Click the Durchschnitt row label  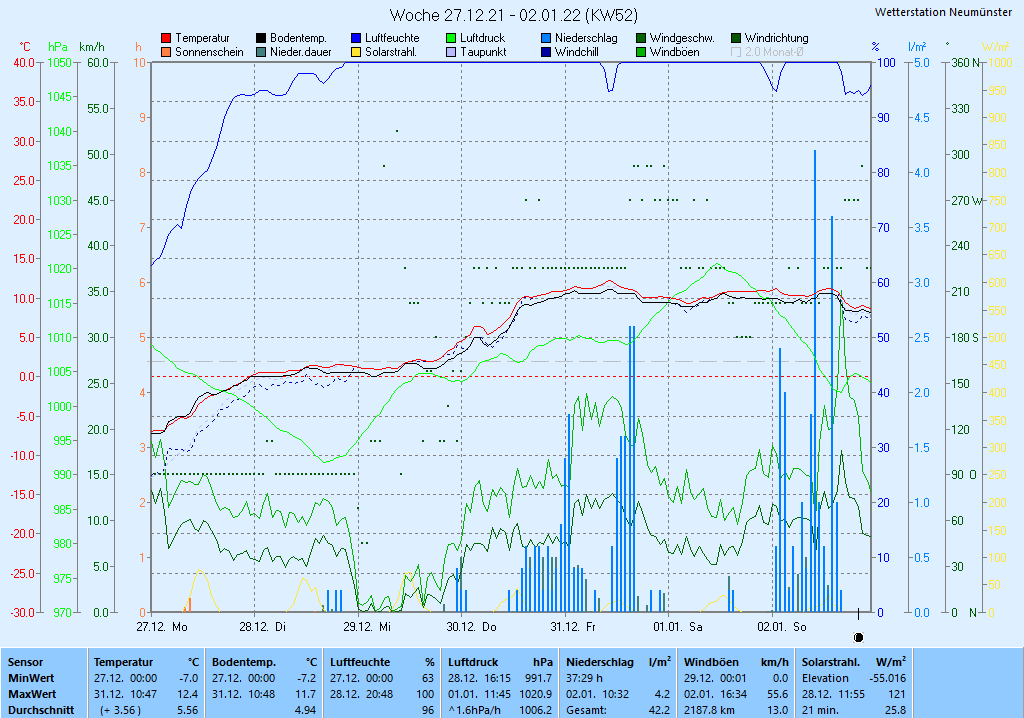click(41, 710)
